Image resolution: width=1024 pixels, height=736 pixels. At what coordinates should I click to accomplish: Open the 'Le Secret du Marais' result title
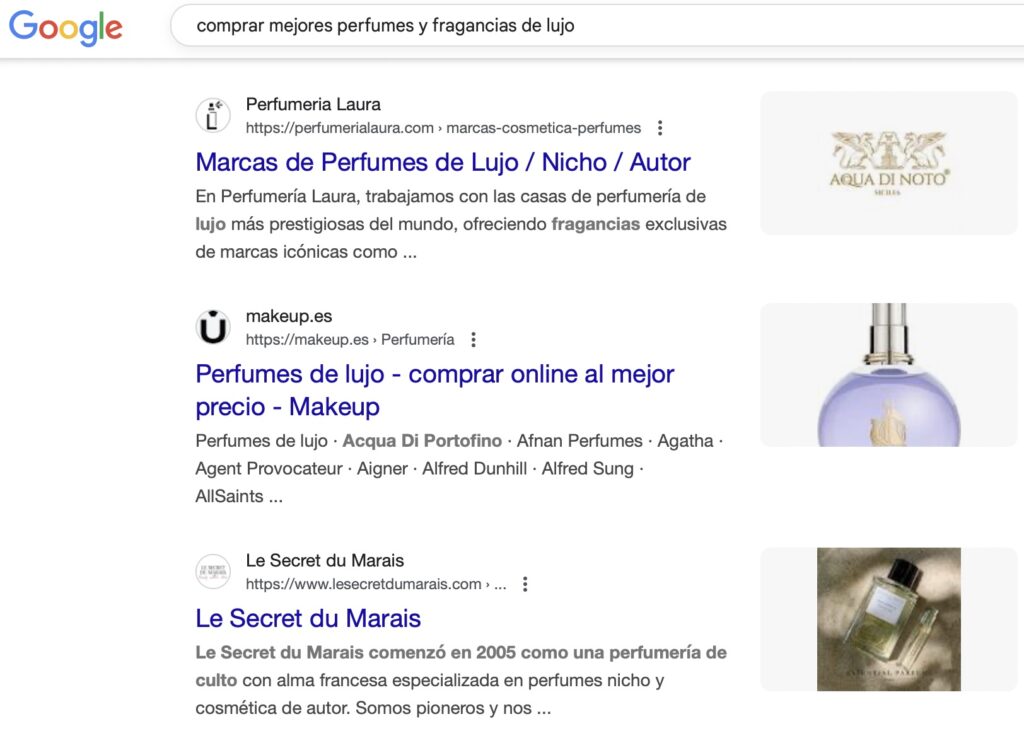pos(308,618)
